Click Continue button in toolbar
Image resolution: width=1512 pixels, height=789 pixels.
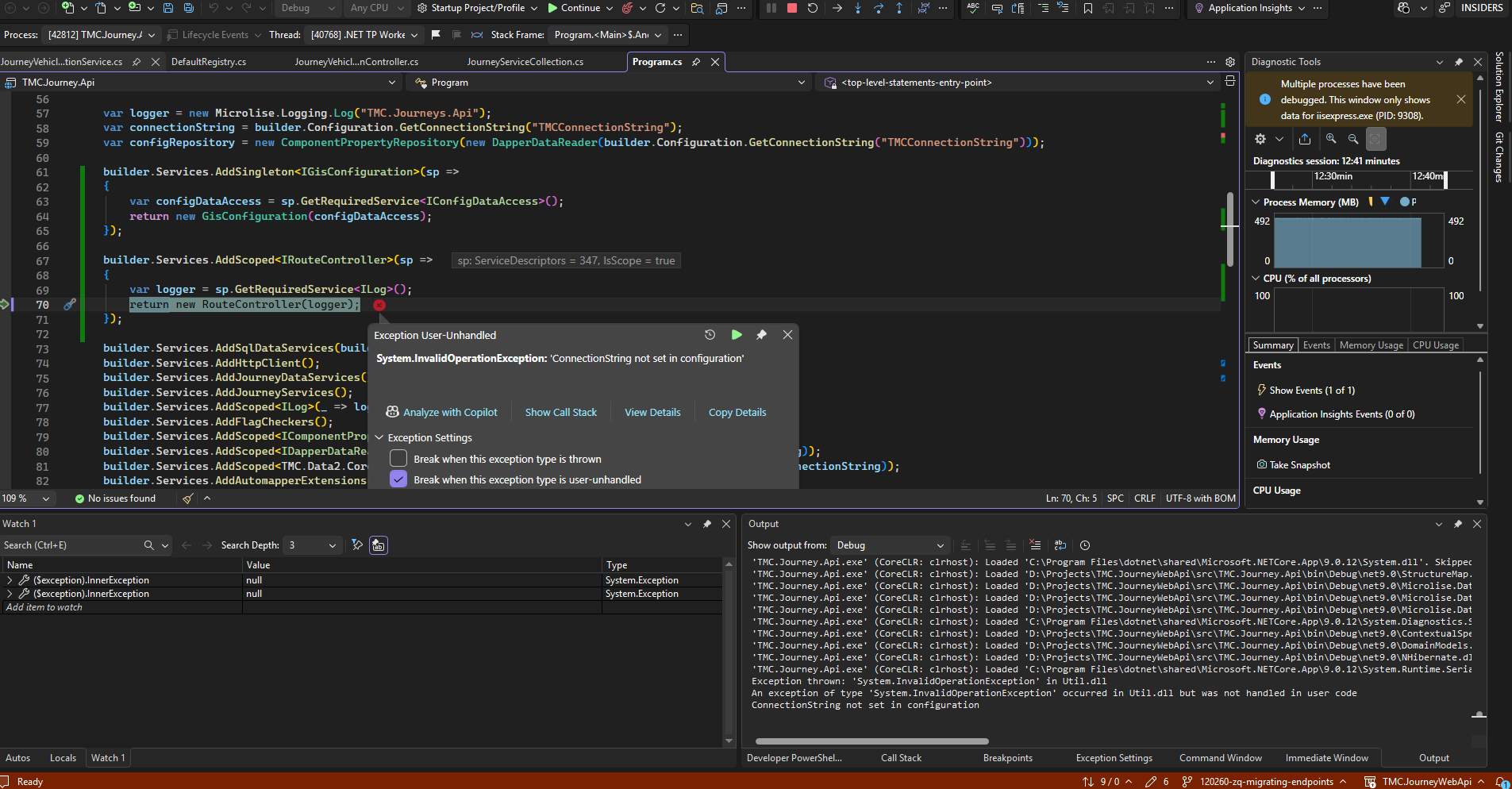574,8
